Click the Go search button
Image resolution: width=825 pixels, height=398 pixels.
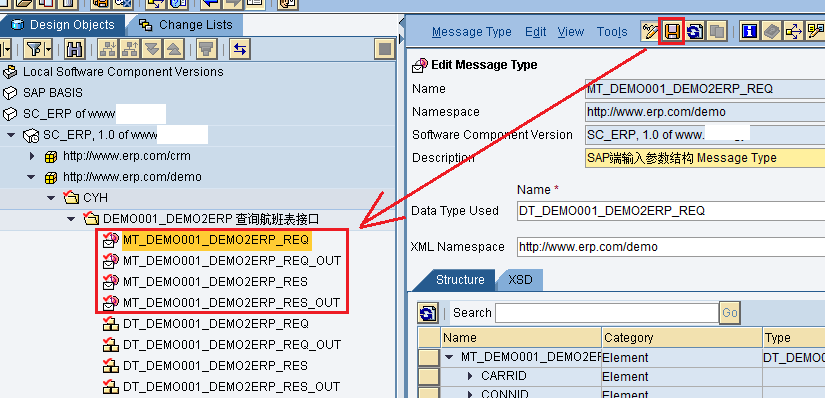coord(730,313)
